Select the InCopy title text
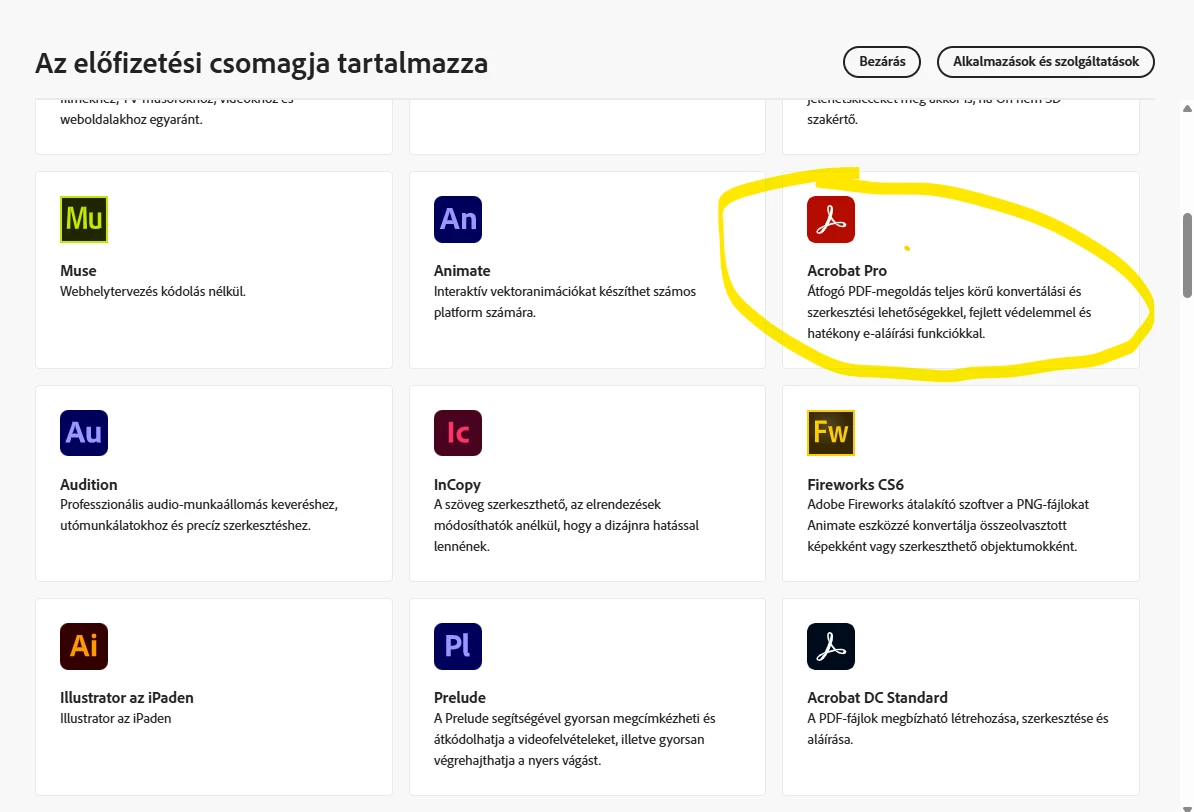 [x=457, y=484]
